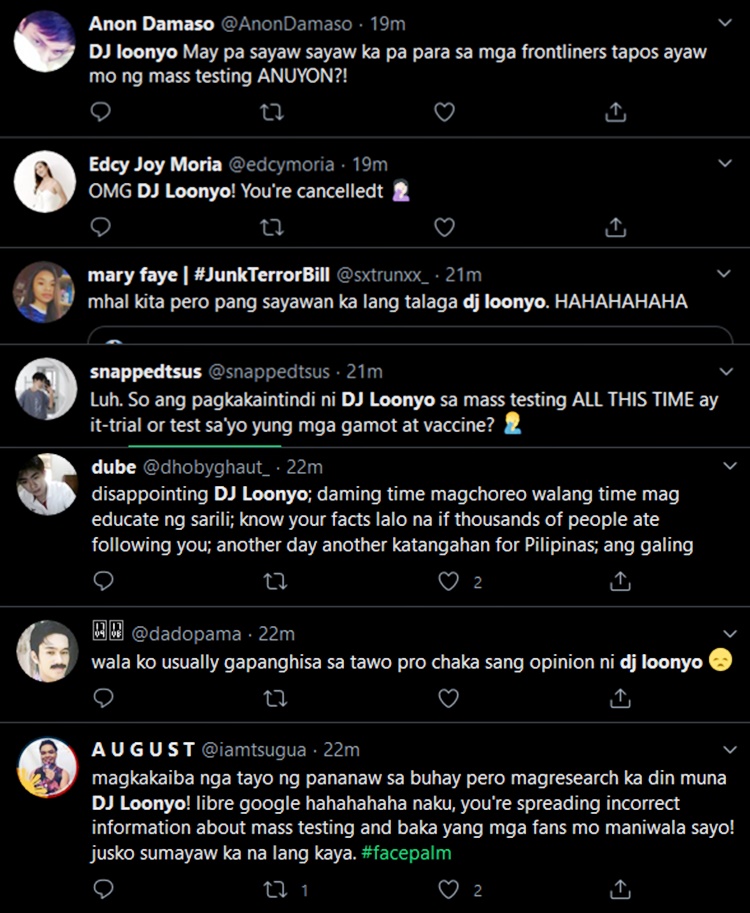The width and height of the screenshot is (750, 913).
Task: Like Edcy Joy Moria's tweet
Action: pos(444,227)
